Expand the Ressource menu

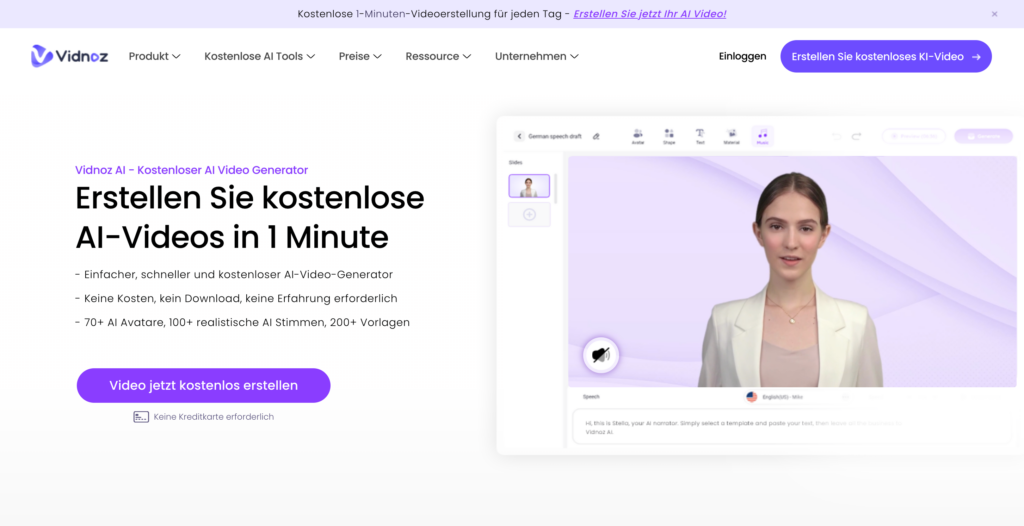pyautogui.click(x=438, y=56)
